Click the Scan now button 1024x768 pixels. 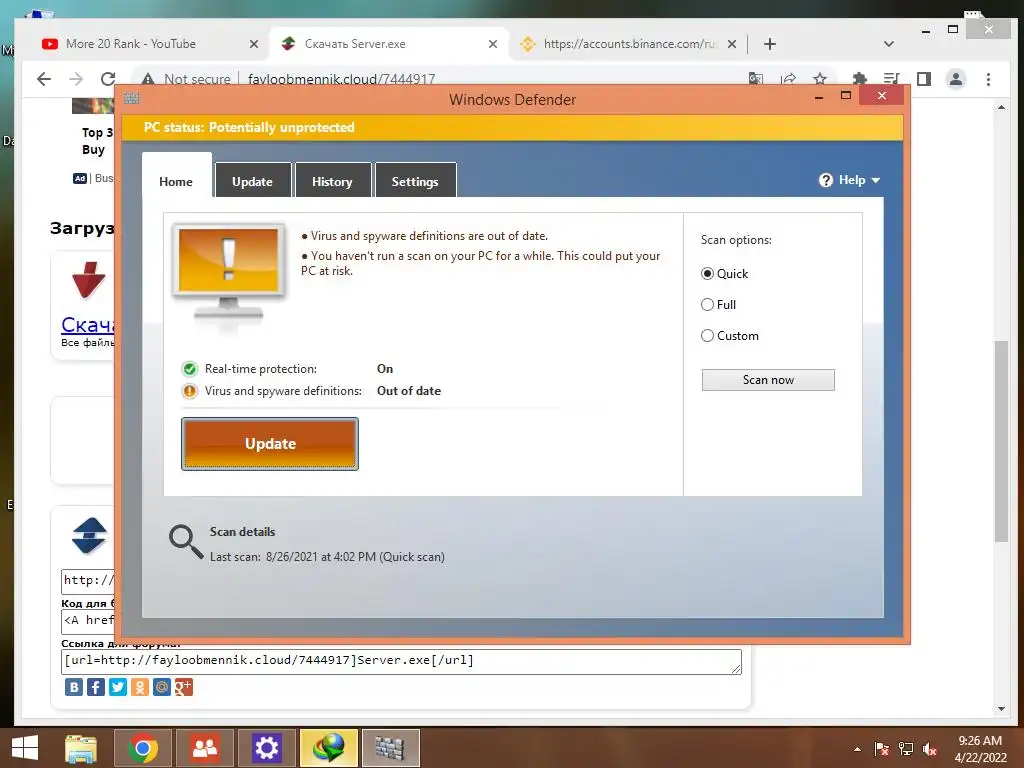point(768,380)
